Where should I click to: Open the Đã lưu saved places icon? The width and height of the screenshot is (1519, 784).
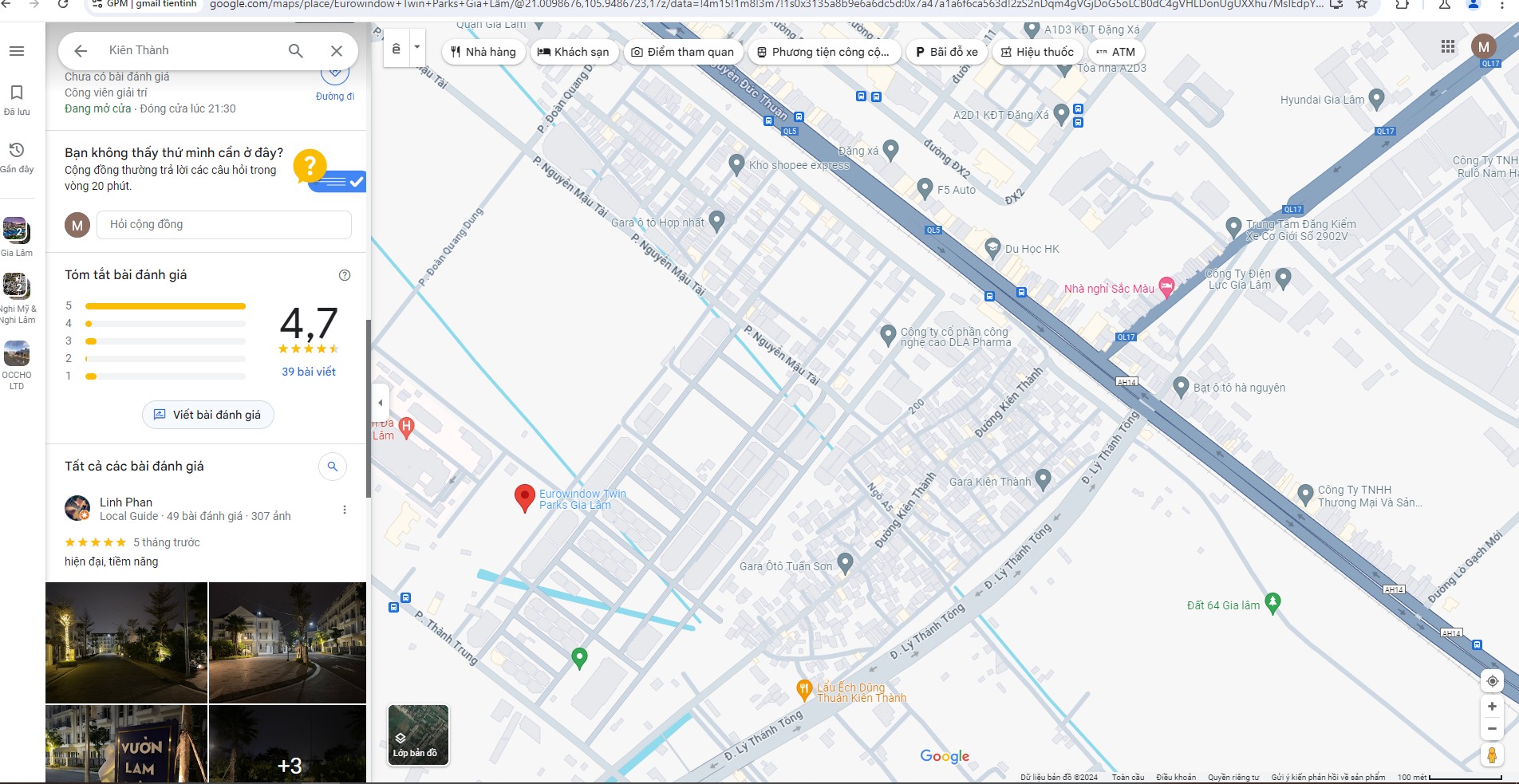(x=17, y=99)
